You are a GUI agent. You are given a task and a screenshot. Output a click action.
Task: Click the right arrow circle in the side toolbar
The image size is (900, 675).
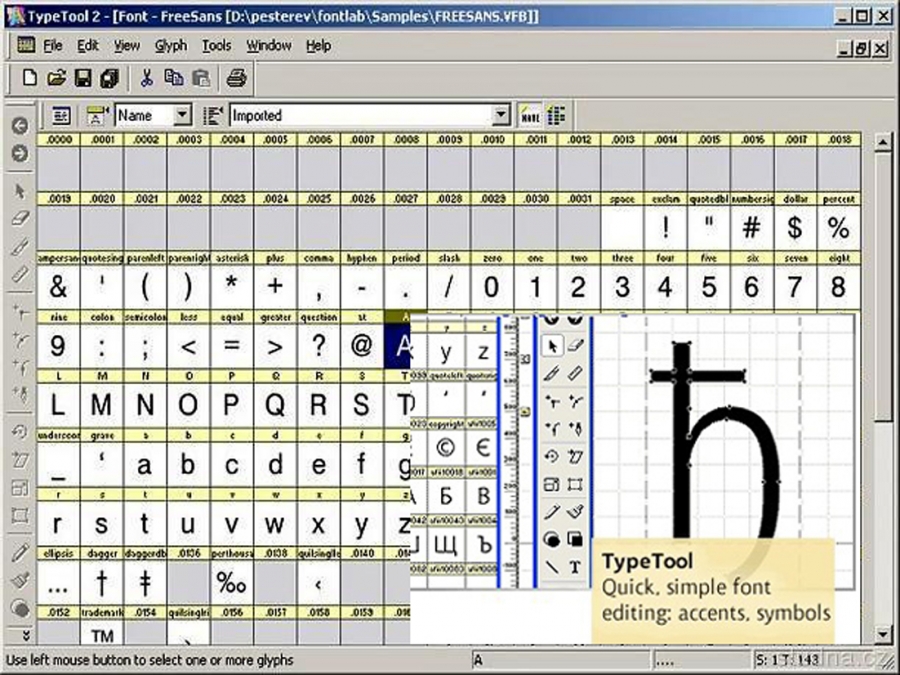[20, 153]
